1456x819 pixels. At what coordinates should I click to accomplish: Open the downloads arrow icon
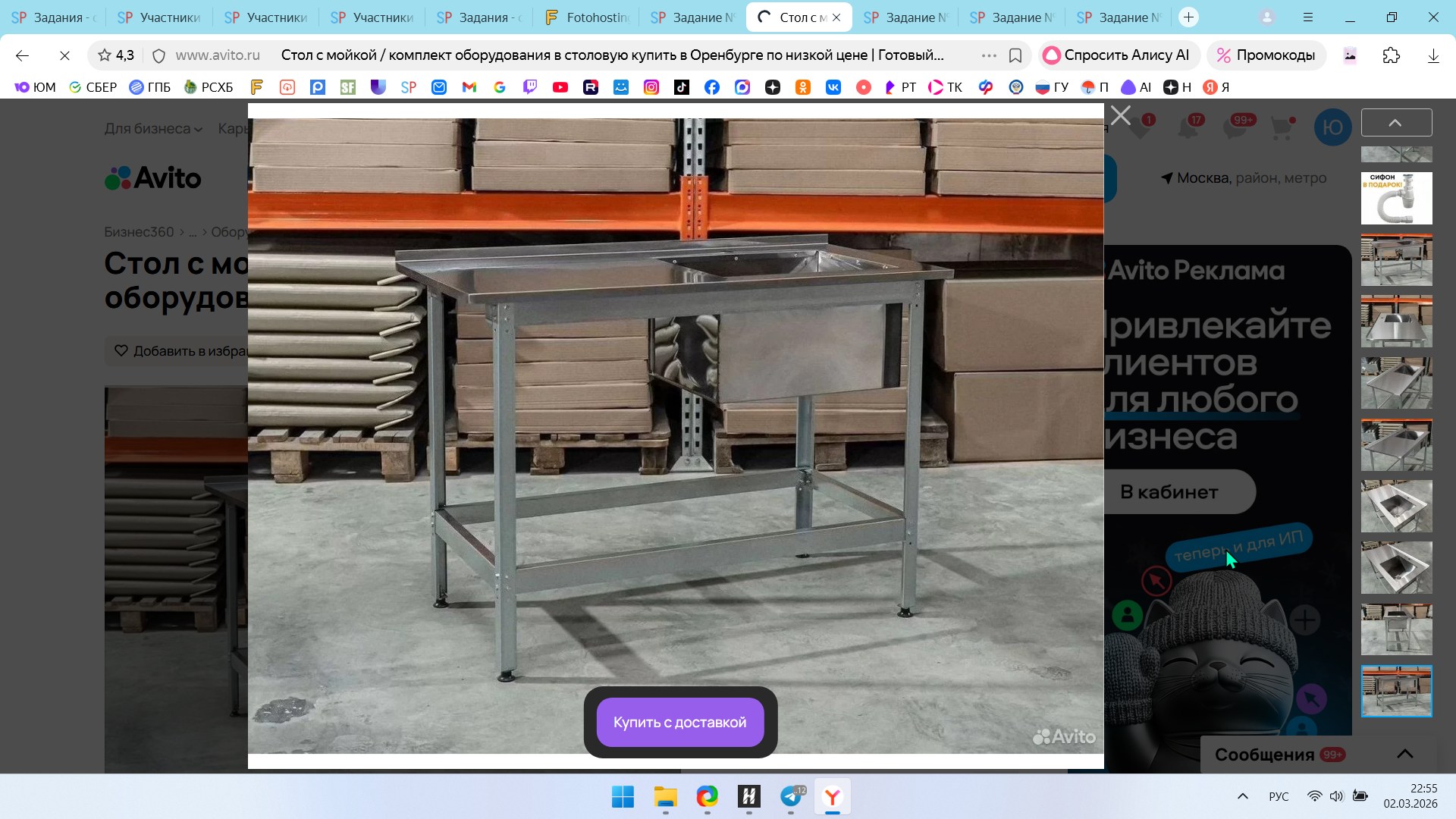1432,55
